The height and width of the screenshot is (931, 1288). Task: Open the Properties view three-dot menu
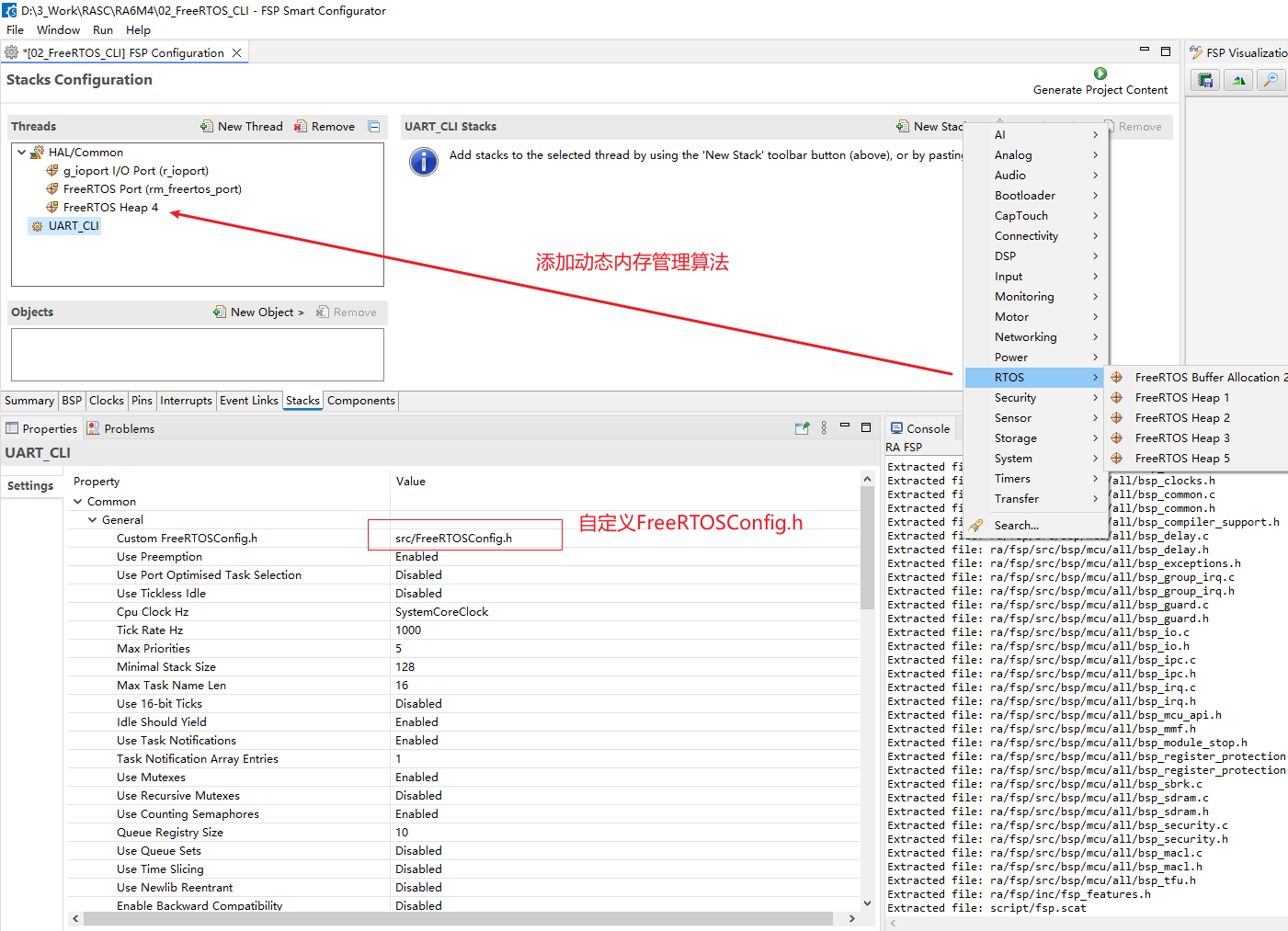(x=824, y=428)
